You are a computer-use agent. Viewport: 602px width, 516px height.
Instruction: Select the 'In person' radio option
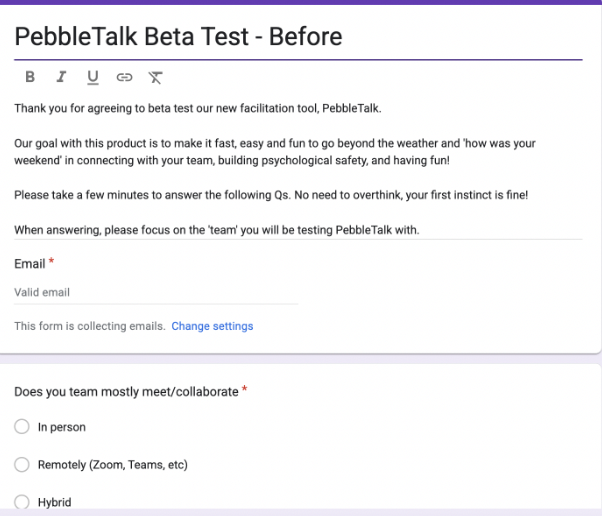pos(22,427)
